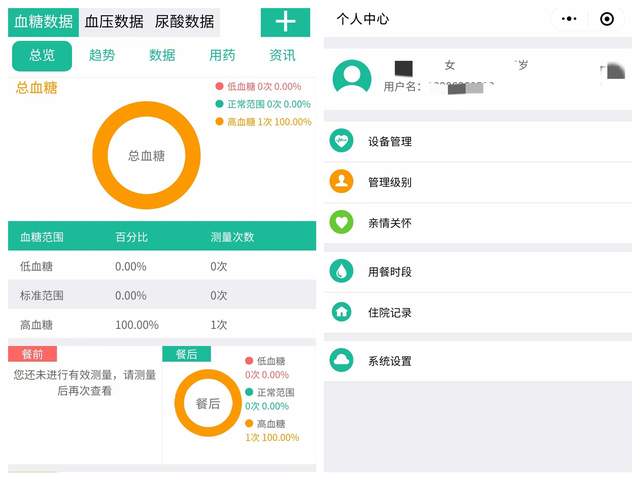Viewport: 640px width, 480px height.
Task: Open 管理级别 menu entry
Action: point(478,182)
